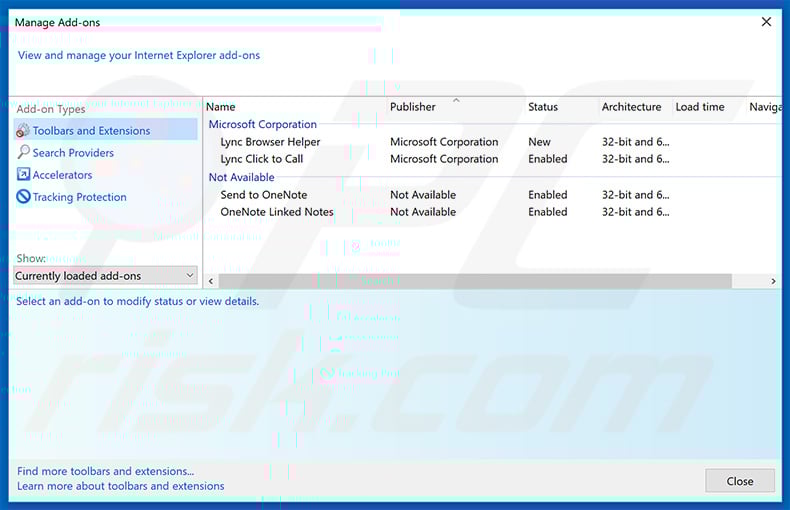Click the Tracking Protection blocked-circle icon
The width and height of the screenshot is (790, 510).
(23, 197)
